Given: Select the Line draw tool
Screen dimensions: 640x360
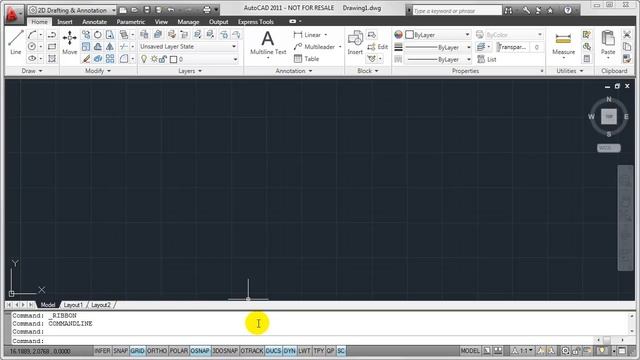Looking at the screenshot, I should tap(16, 42).
